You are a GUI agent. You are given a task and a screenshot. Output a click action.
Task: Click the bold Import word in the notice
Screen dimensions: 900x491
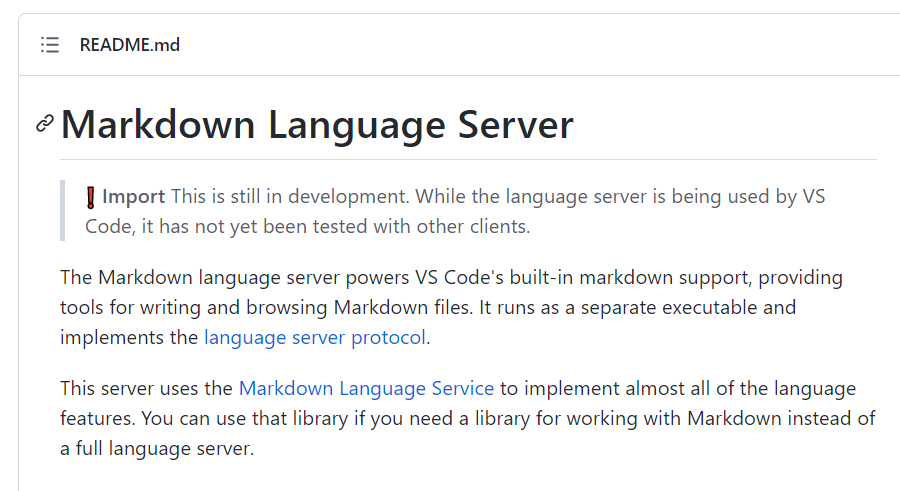[x=134, y=196]
